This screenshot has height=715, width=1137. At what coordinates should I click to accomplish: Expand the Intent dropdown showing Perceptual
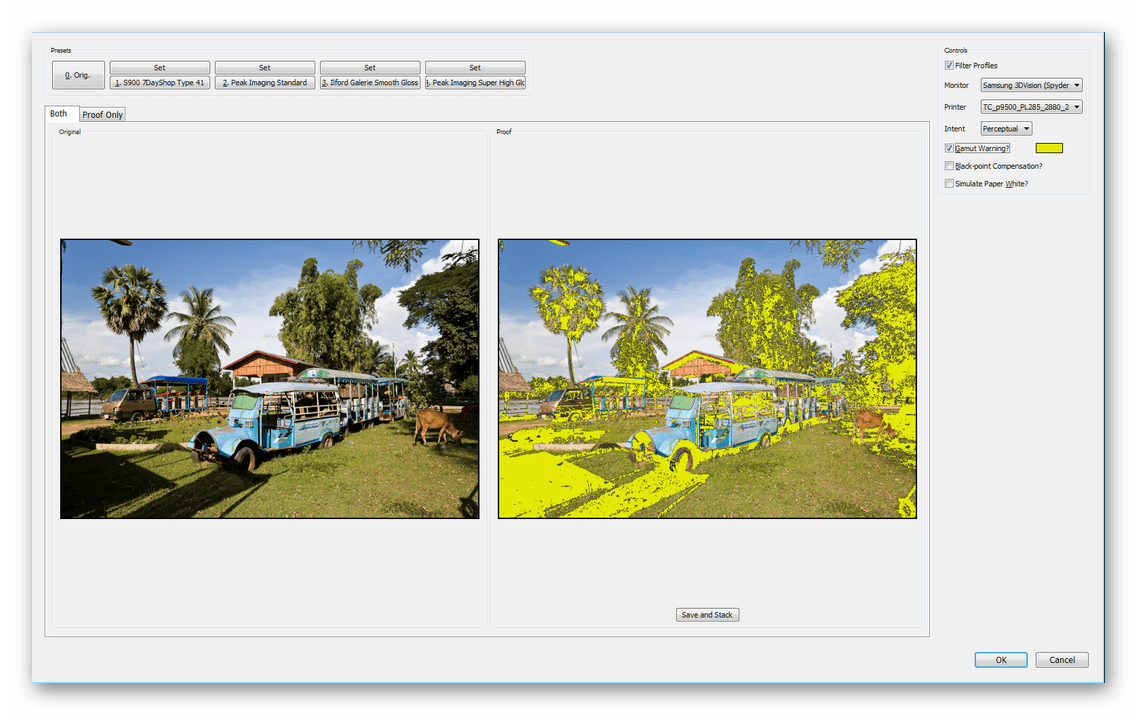click(x=1006, y=129)
